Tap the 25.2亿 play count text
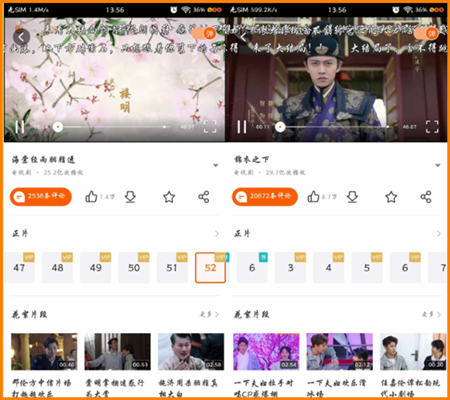The width and height of the screenshot is (450, 400). [x=63, y=172]
